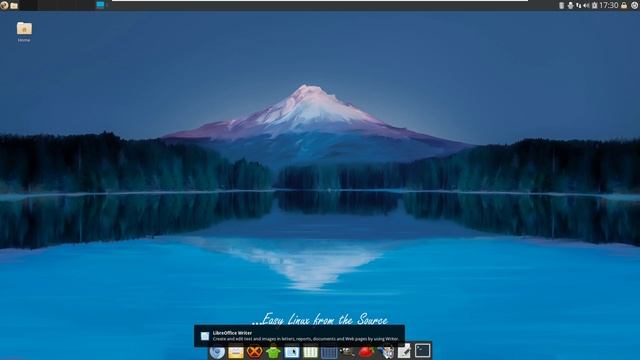
Task: Click the volume speaker tray icon
Action: (x=586, y=5)
